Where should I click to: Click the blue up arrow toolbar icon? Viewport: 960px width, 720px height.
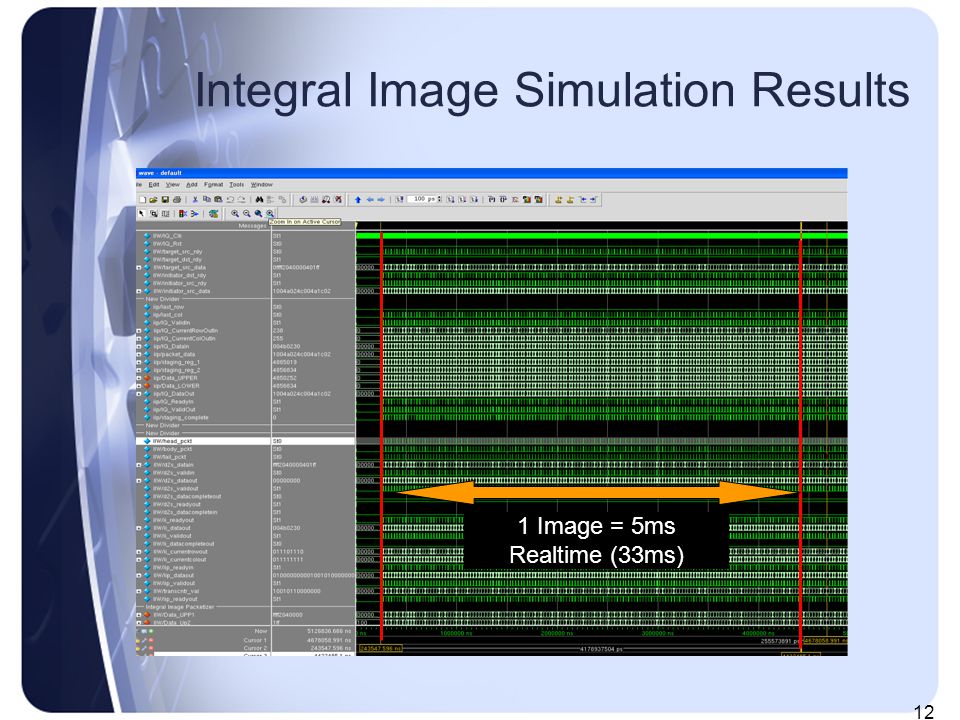coord(358,200)
